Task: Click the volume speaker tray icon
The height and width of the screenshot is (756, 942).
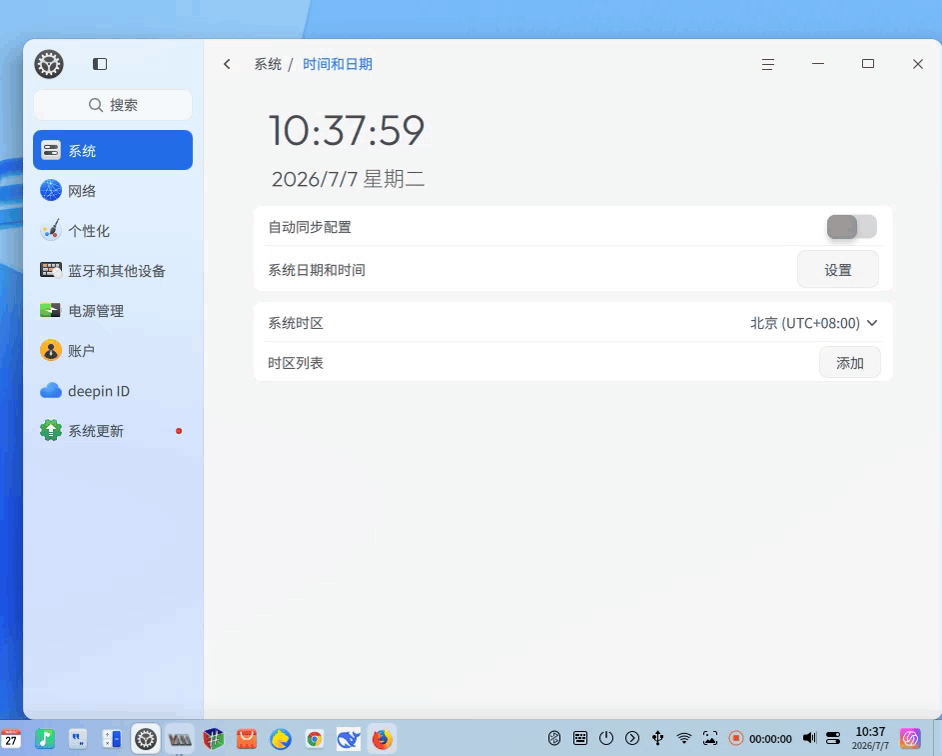Action: [809, 738]
